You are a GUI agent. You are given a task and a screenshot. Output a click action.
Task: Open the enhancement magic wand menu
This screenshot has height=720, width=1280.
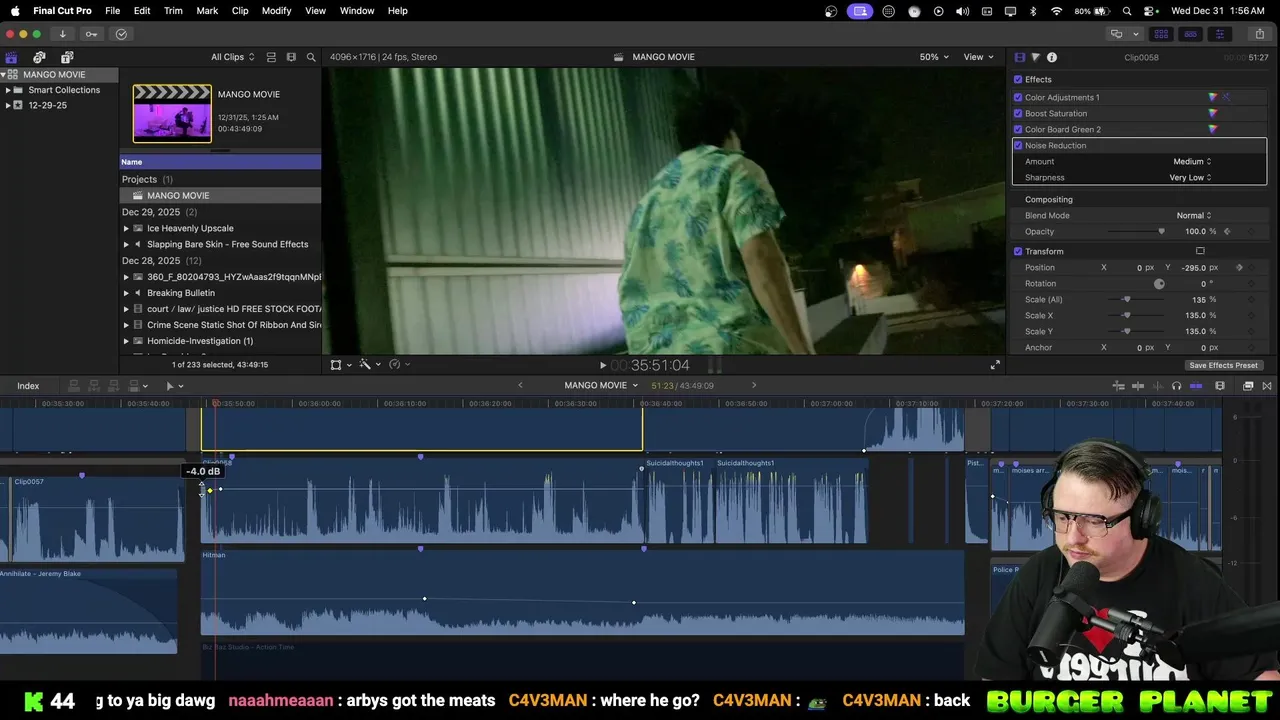point(368,365)
